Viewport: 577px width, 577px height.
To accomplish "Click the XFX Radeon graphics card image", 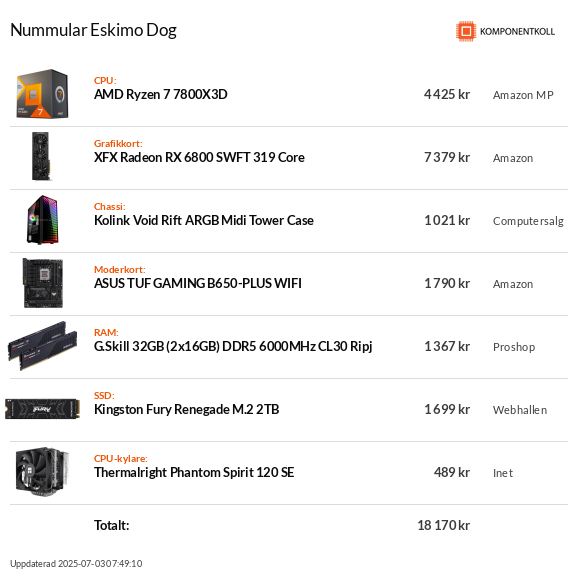I will pos(41,156).
